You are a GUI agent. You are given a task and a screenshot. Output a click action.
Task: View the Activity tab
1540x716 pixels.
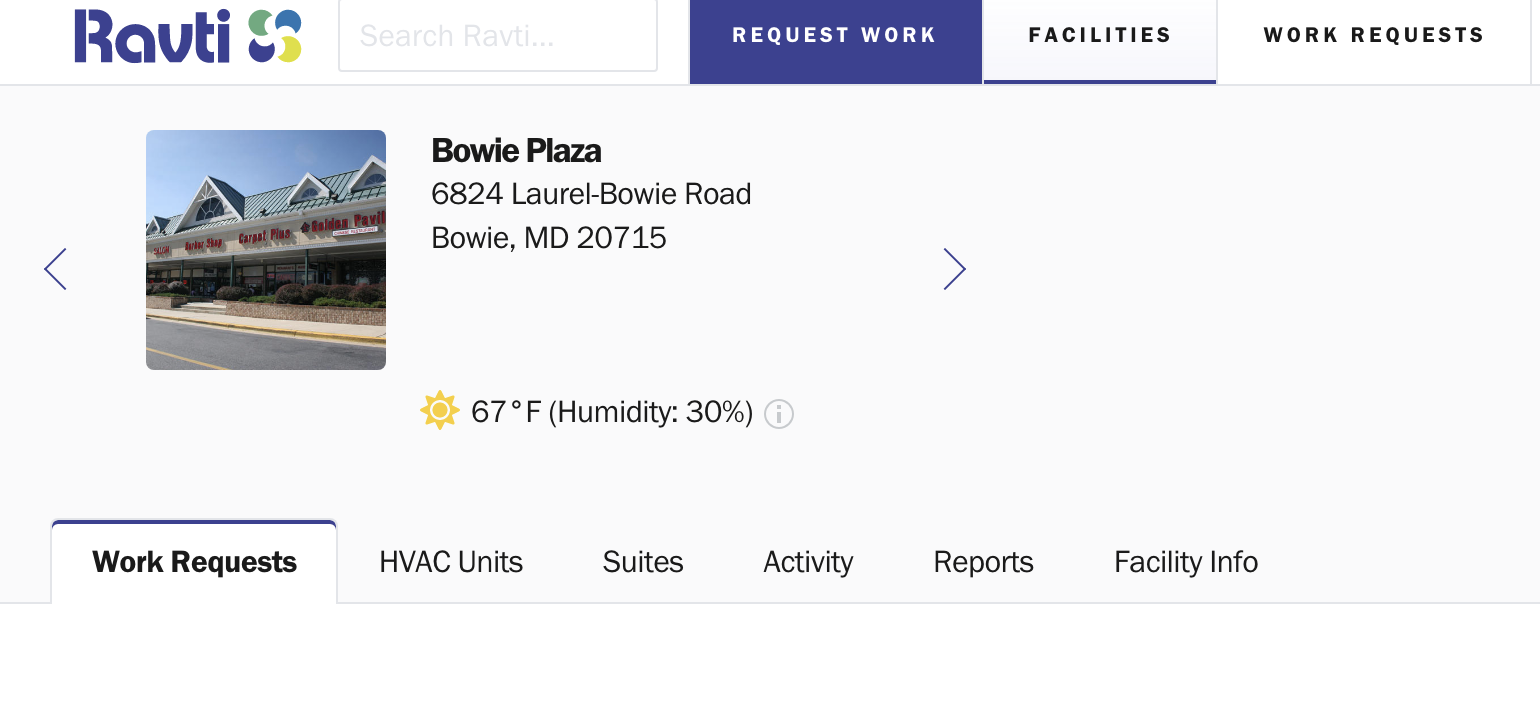point(808,562)
